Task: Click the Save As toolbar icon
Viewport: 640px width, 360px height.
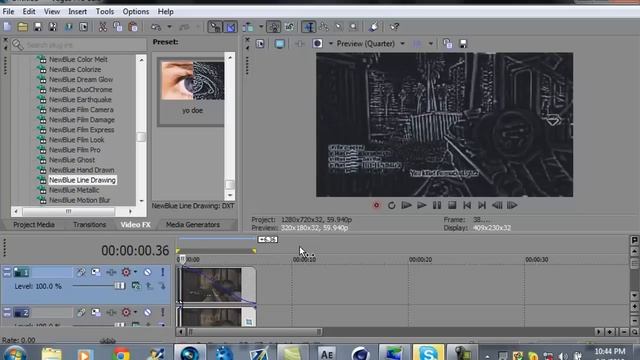Action: pyautogui.click(x=53, y=27)
